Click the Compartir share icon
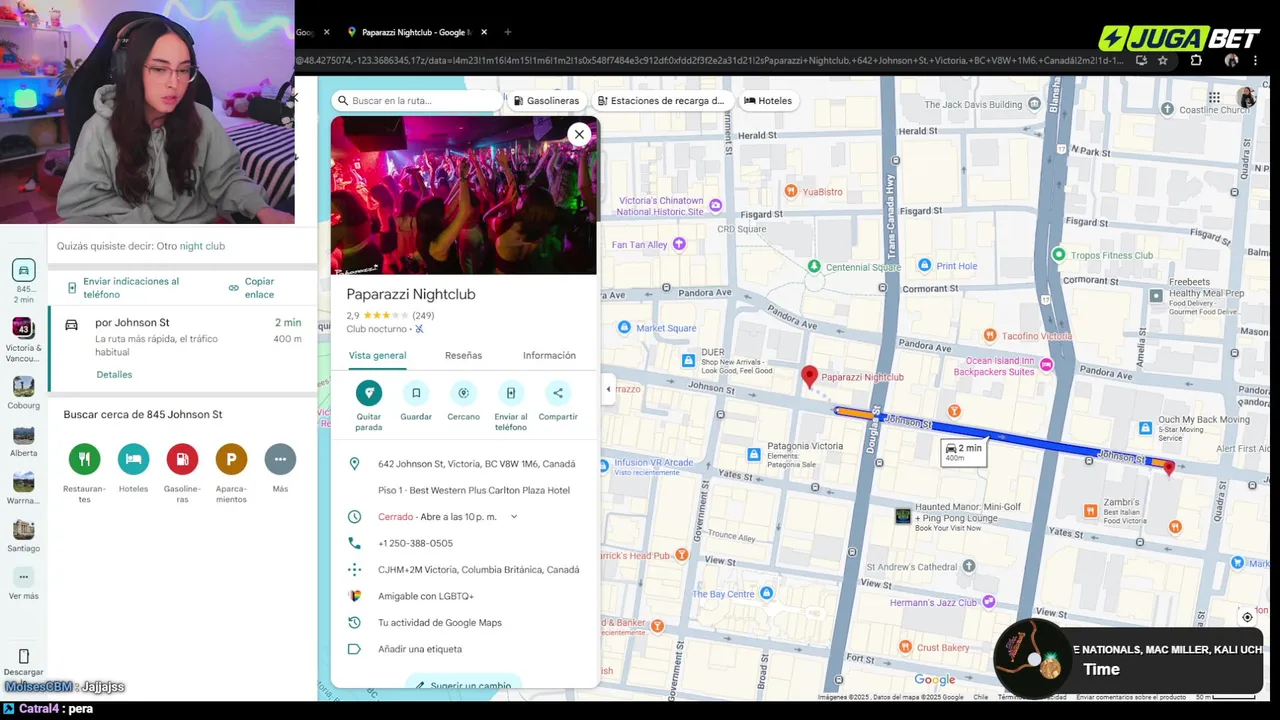This screenshot has height=720, width=1280. click(x=558, y=393)
